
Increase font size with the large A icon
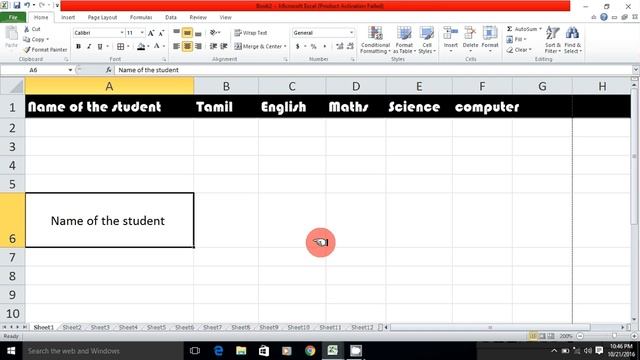click(x=151, y=33)
